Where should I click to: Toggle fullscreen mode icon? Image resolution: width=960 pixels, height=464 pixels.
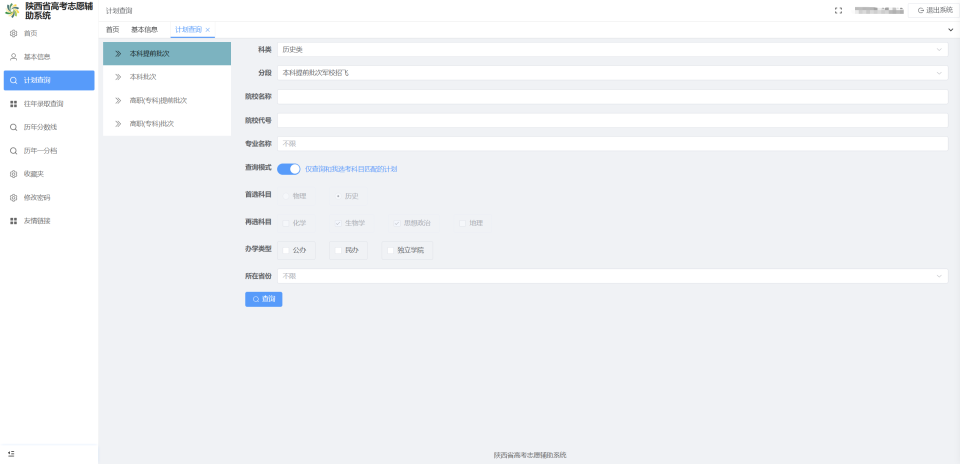point(838,10)
